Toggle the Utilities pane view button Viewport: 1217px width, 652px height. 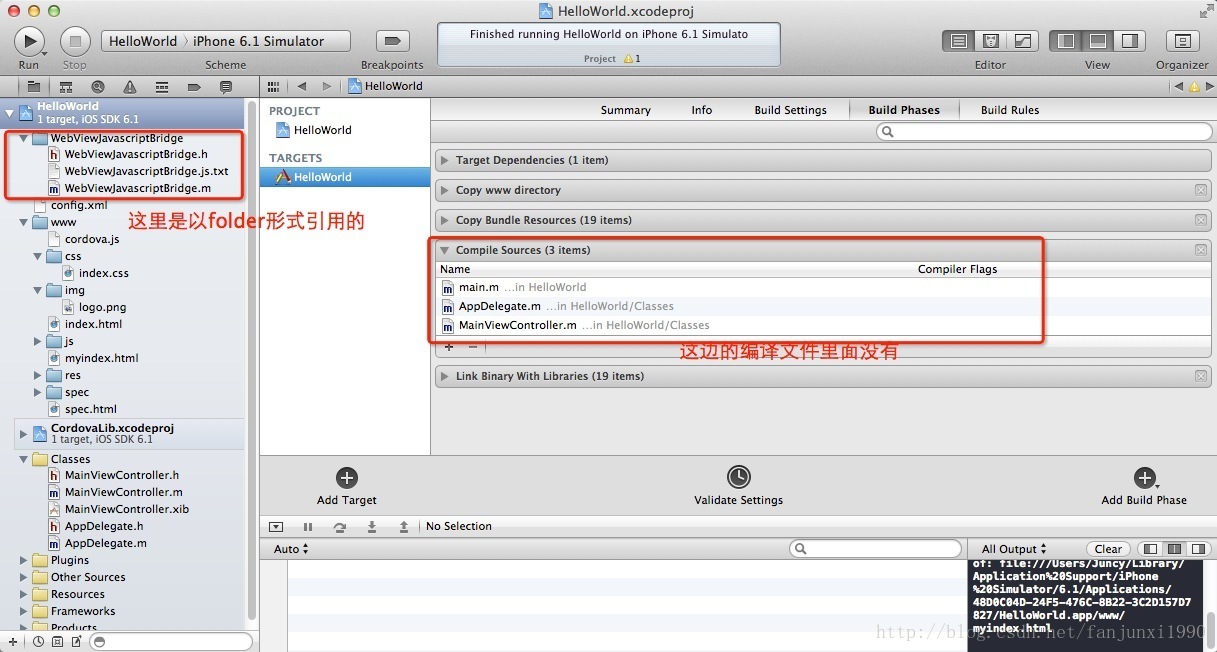[1129, 41]
